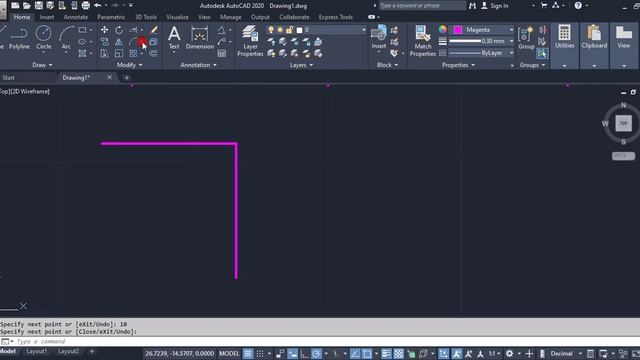
Task: Toggle ortho mode in the status bar
Action: click(304, 353)
